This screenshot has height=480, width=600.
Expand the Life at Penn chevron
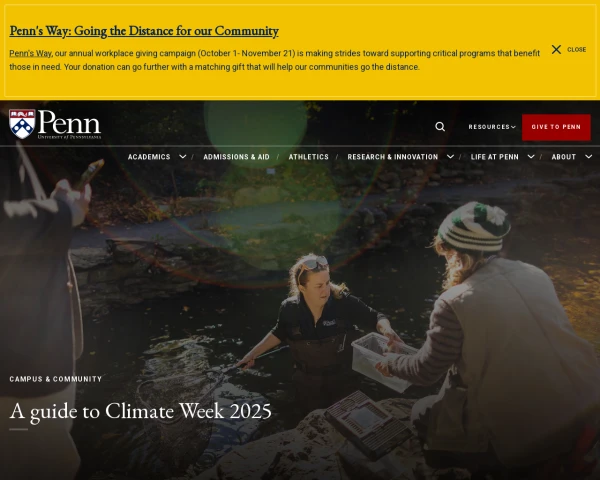point(531,157)
